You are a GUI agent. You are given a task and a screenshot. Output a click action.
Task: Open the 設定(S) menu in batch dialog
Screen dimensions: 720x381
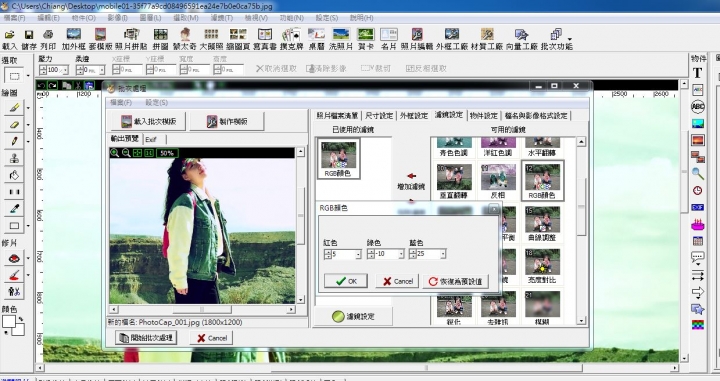pos(157,102)
